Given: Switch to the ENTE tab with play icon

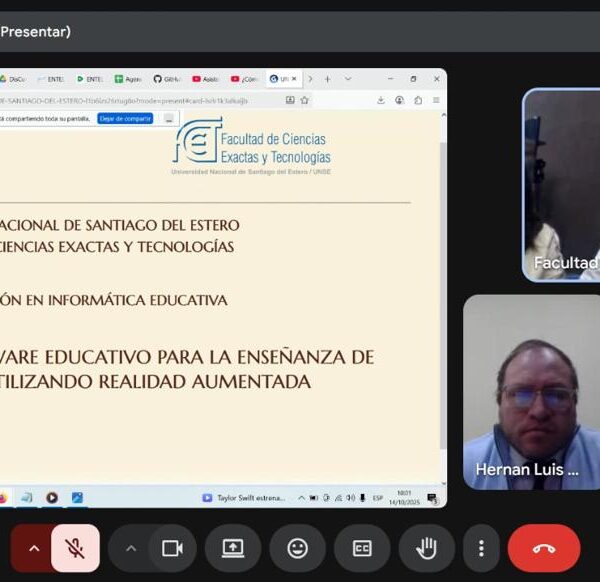Looking at the screenshot, I should tap(90, 79).
